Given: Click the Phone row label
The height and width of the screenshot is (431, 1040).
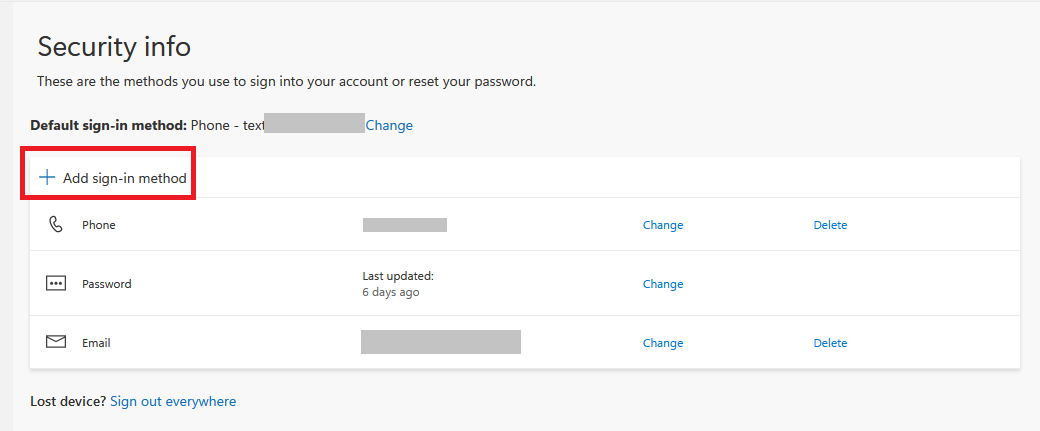Looking at the screenshot, I should (99, 226).
